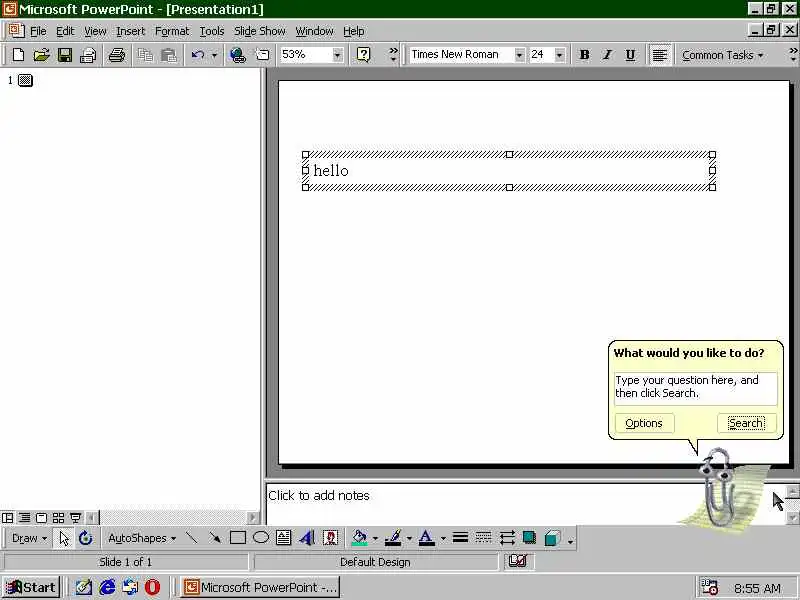The width and height of the screenshot is (800, 600).
Task: Click the Print toolbar icon
Action: point(117,55)
